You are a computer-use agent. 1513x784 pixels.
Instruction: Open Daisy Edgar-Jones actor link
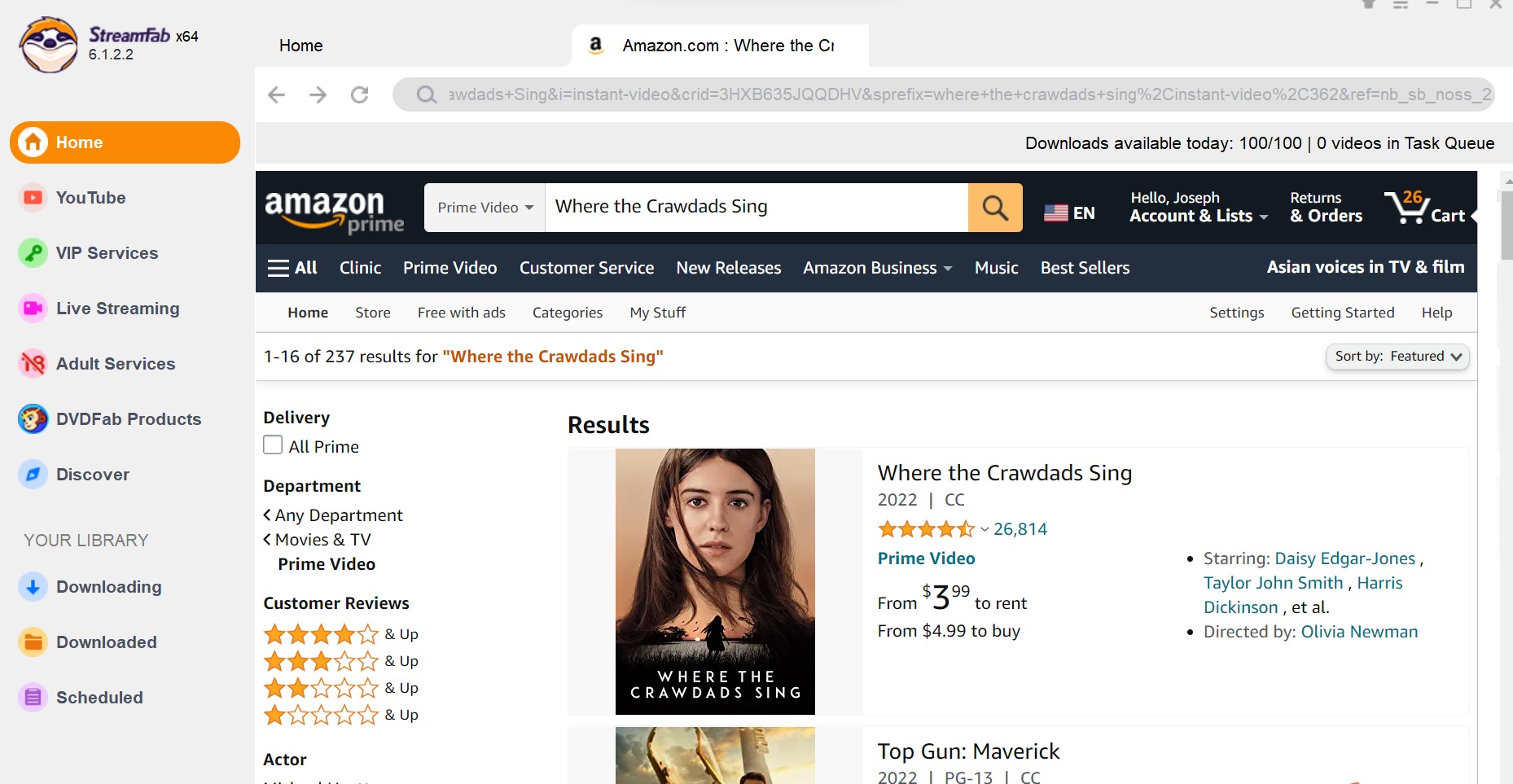[1345, 558]
